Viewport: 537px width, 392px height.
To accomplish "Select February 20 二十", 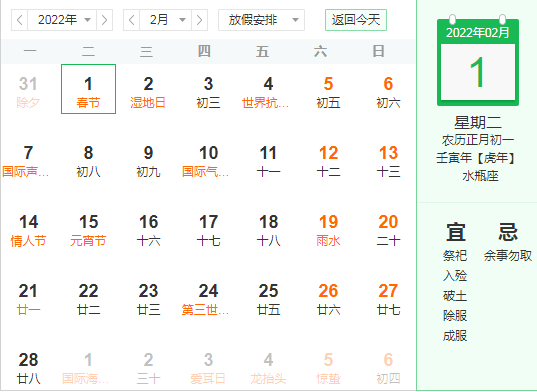I will point(388,231).
